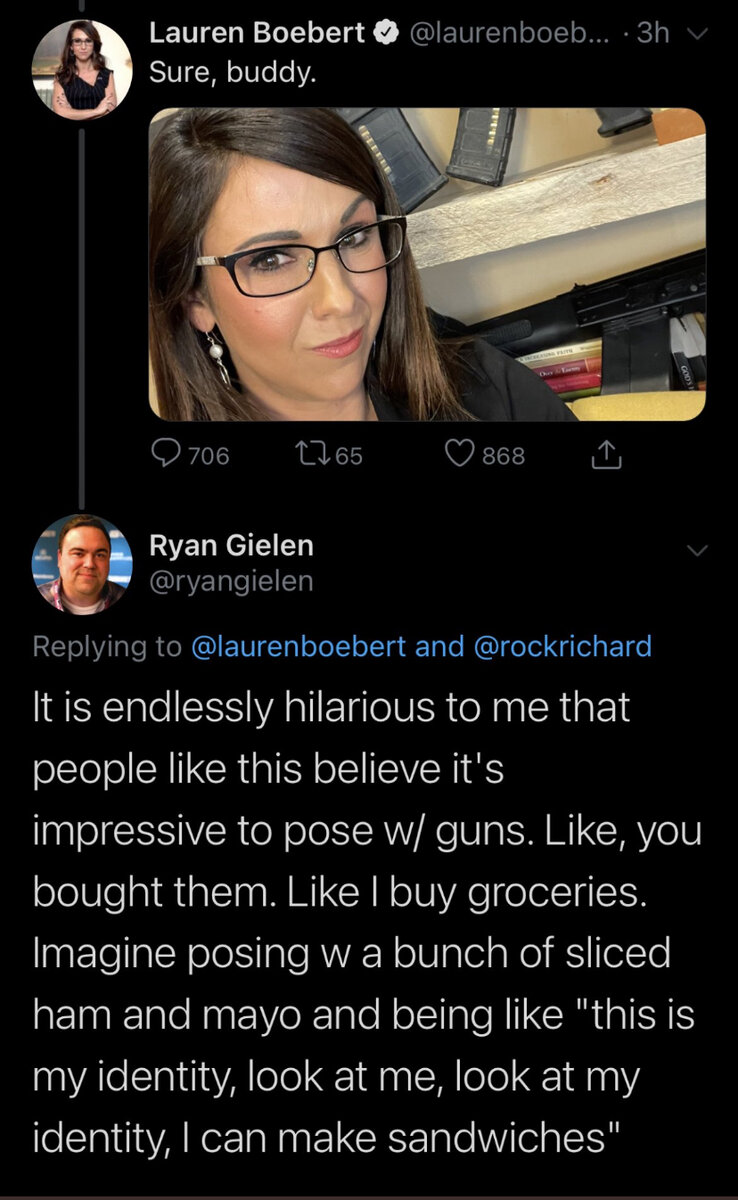Open the profile picture beside the Lauren Boebert name

coord(82,70)
